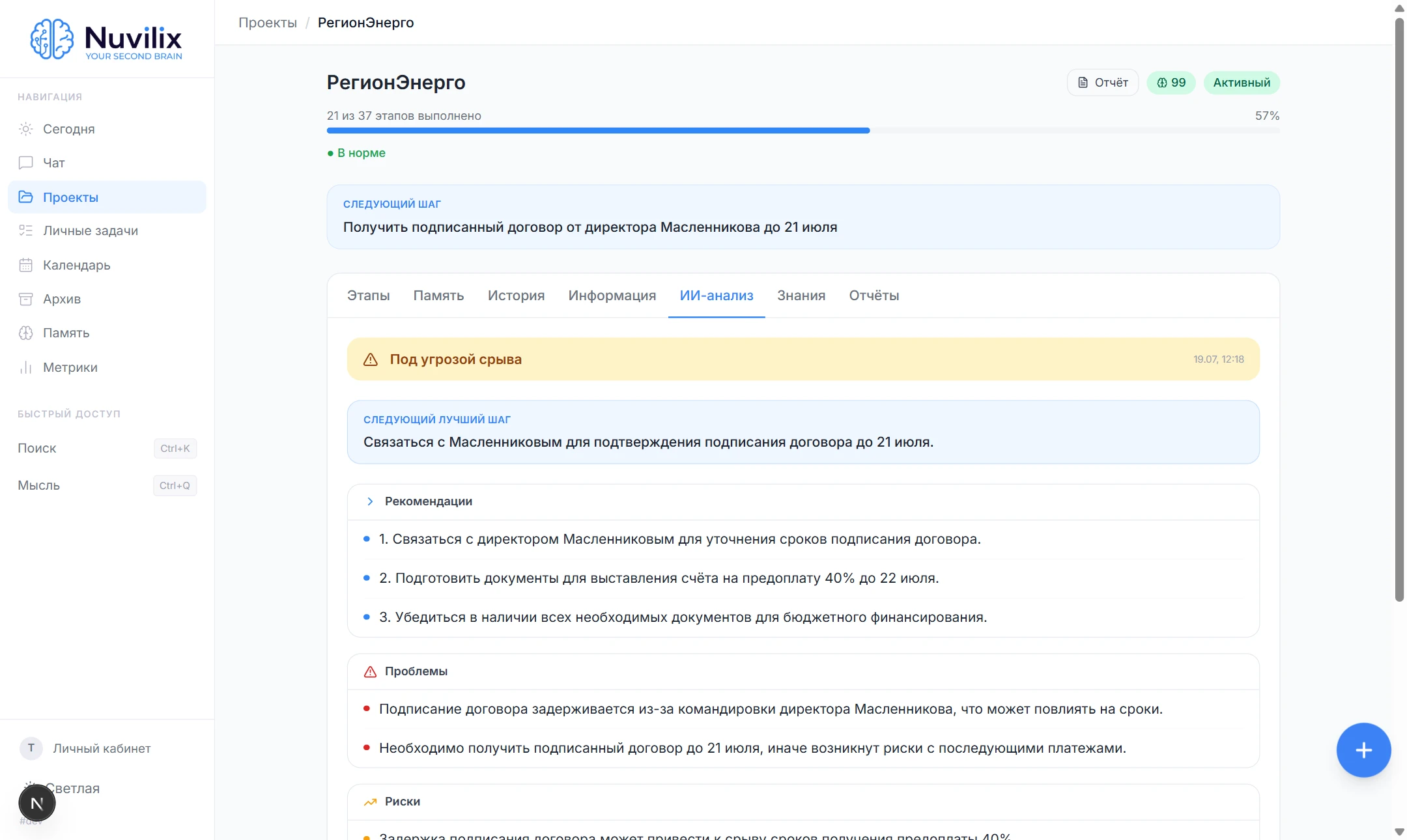The height and width of the screenshot is (840, 1407).
Task: Click the blue plus floating button
Action: click(1363, 750)
